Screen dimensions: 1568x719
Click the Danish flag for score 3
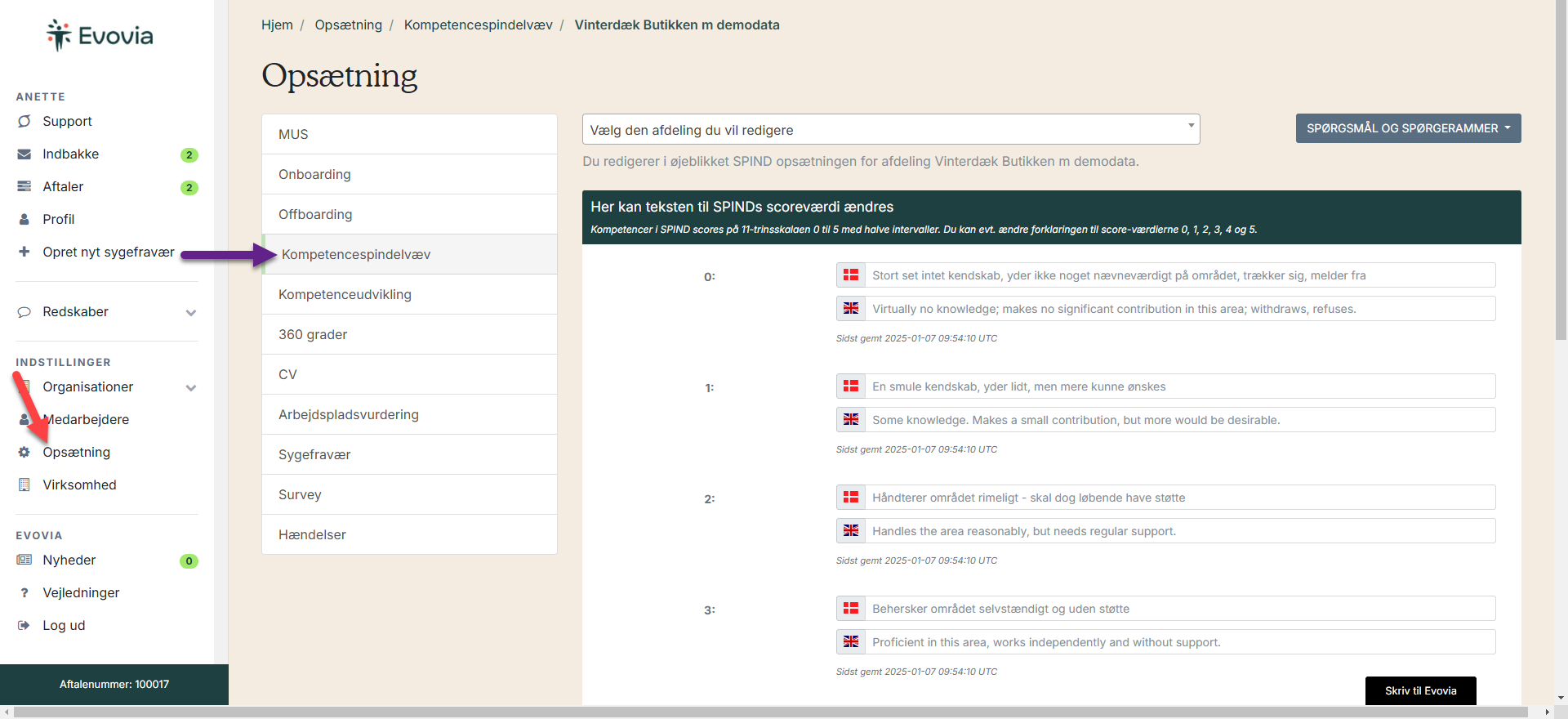tap(851, 609)
